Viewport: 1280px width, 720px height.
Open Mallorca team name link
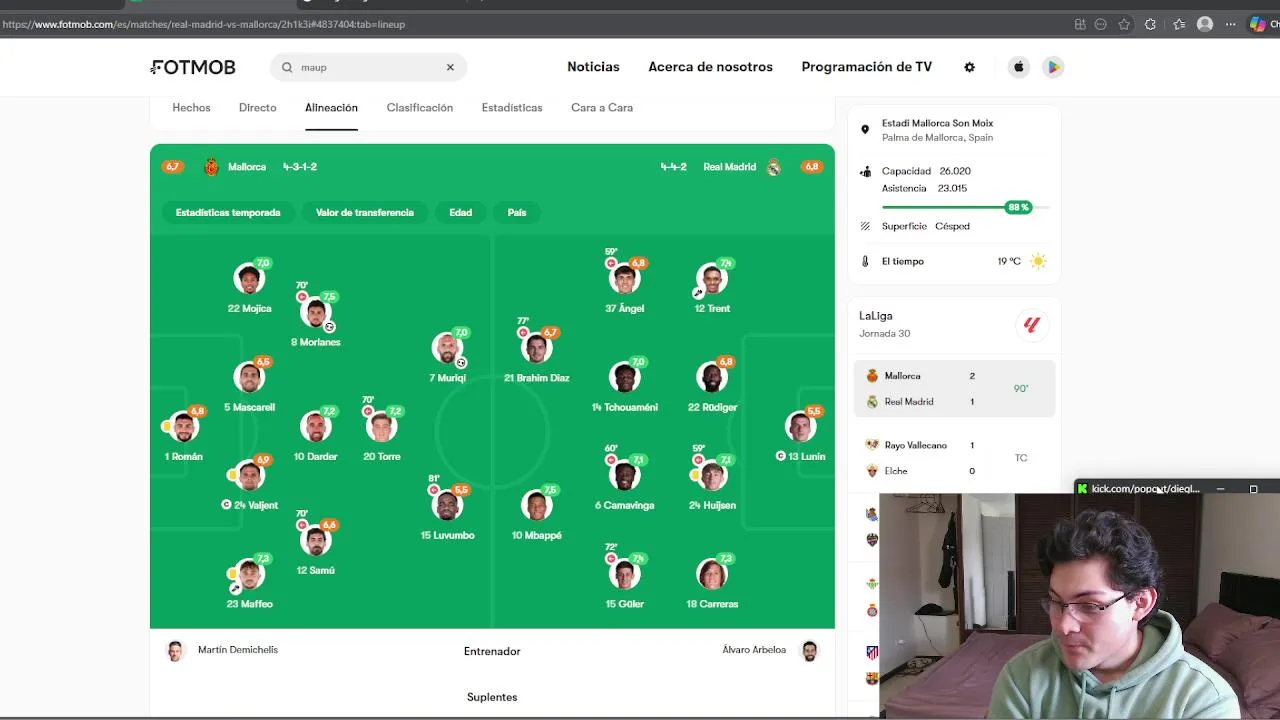pyautogui.click(x=247, y=167)
